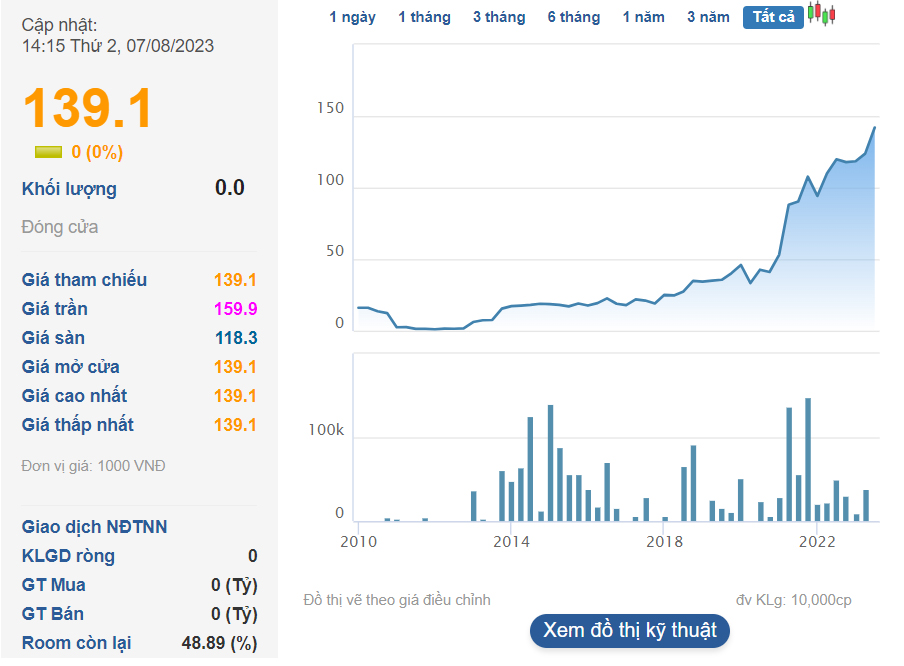Click the large 139.1 current price
Viewport: 904px width, 666px height.
click(x=88, y=108)
